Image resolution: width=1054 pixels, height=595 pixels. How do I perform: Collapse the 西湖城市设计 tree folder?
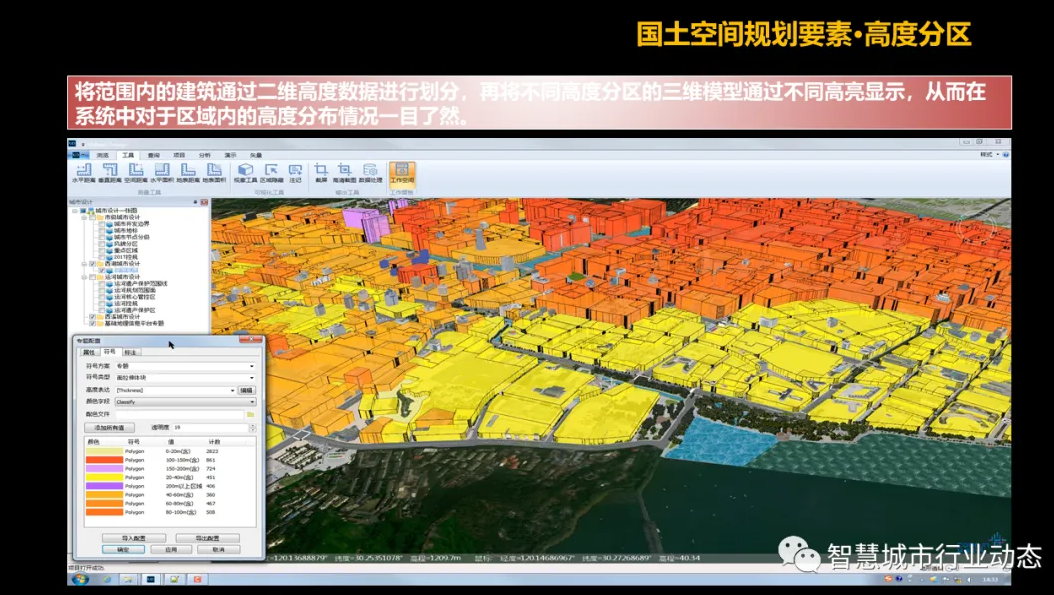coord(84,264)
